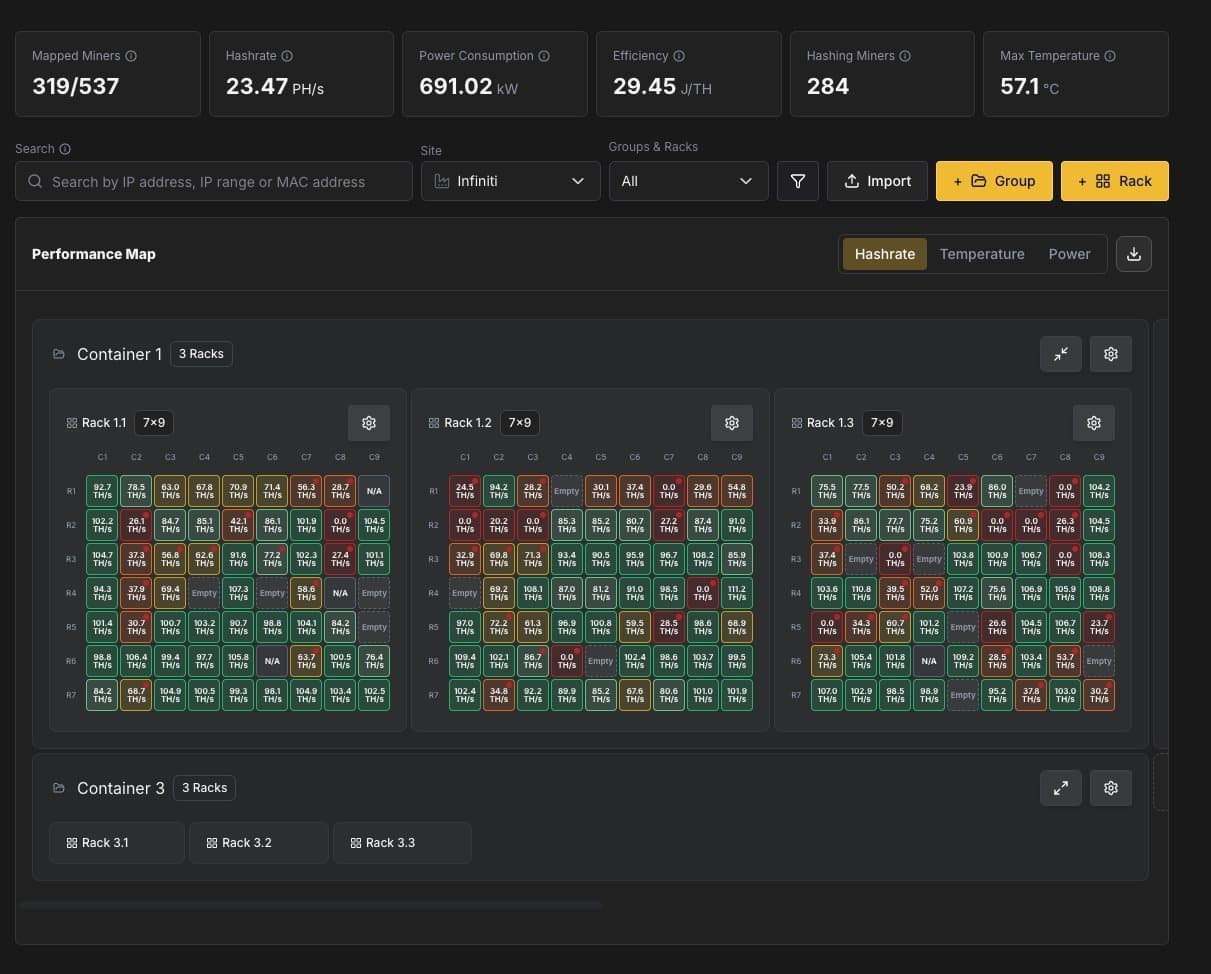
Task: Expand the All groups selector chevron
Action: click(745, 181)
